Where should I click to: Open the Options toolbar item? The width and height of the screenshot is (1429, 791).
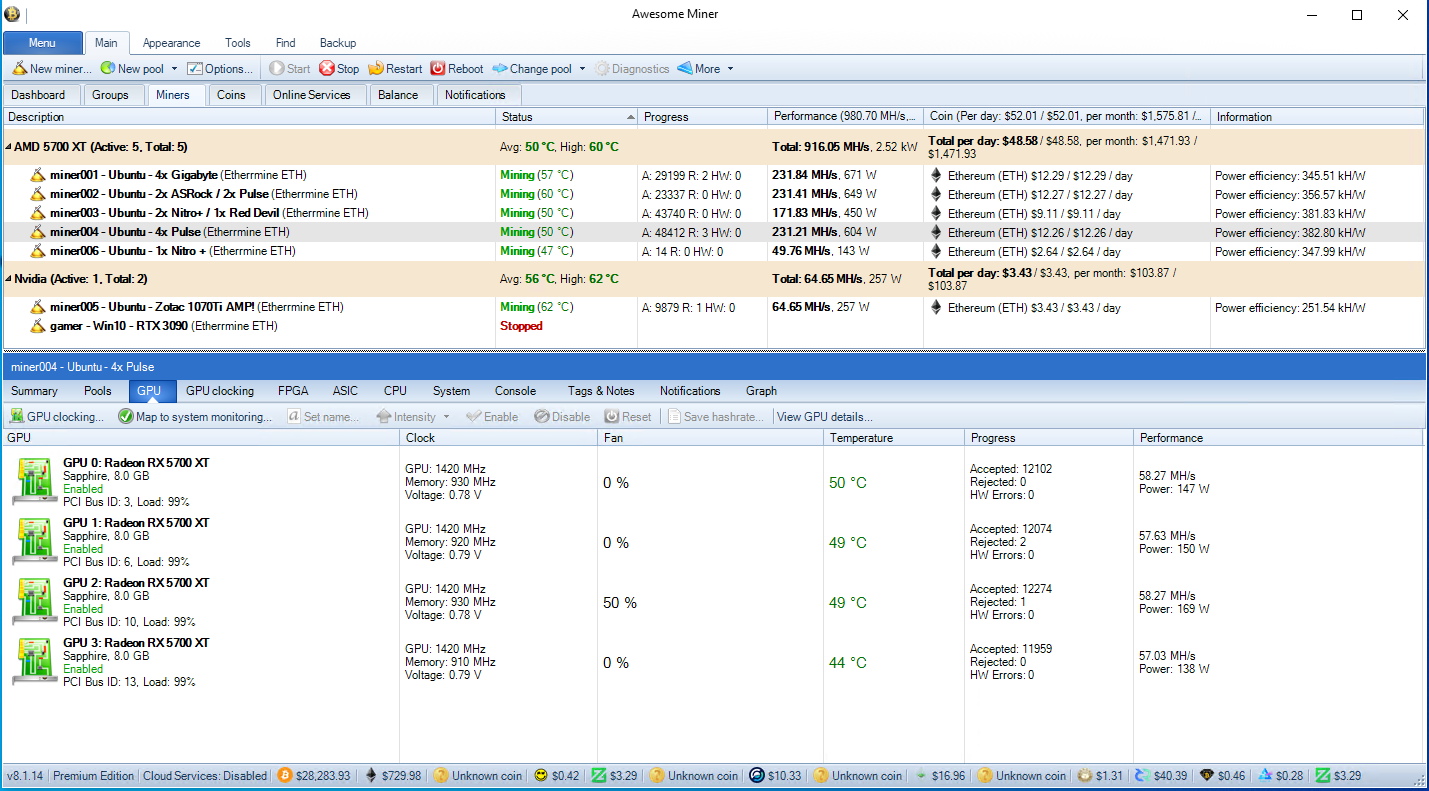(220, 69)
